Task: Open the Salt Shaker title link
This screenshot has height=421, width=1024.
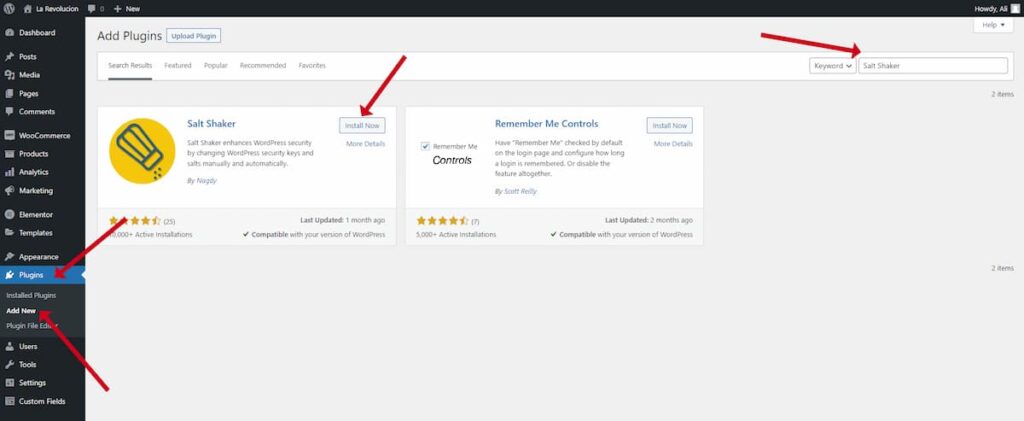Action: 212,123
